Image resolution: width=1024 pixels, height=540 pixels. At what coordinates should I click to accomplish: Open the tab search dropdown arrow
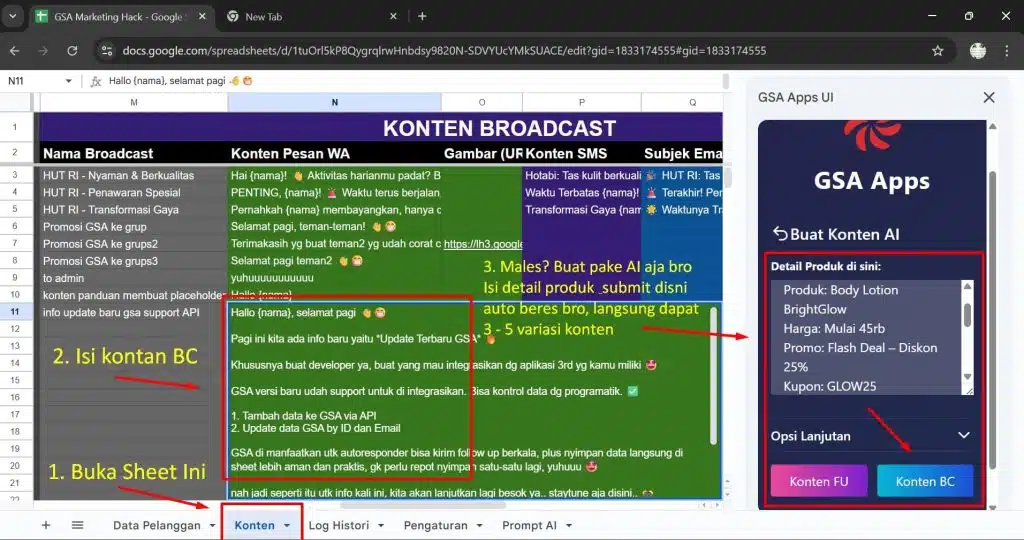[x=12, y=16]
